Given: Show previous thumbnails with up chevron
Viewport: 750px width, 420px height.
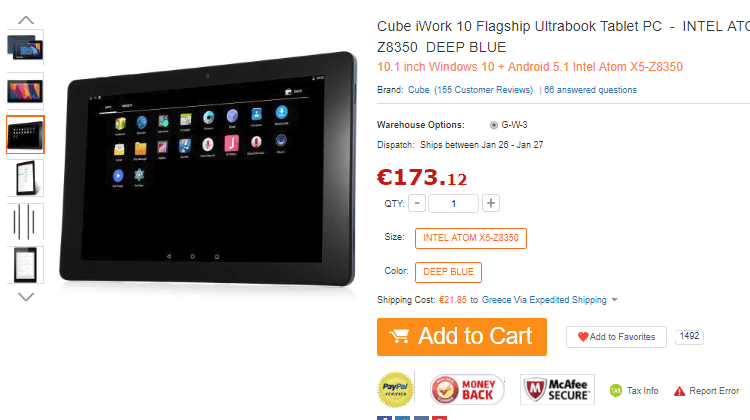Looking at the screenshot, I should pos(26,20).
